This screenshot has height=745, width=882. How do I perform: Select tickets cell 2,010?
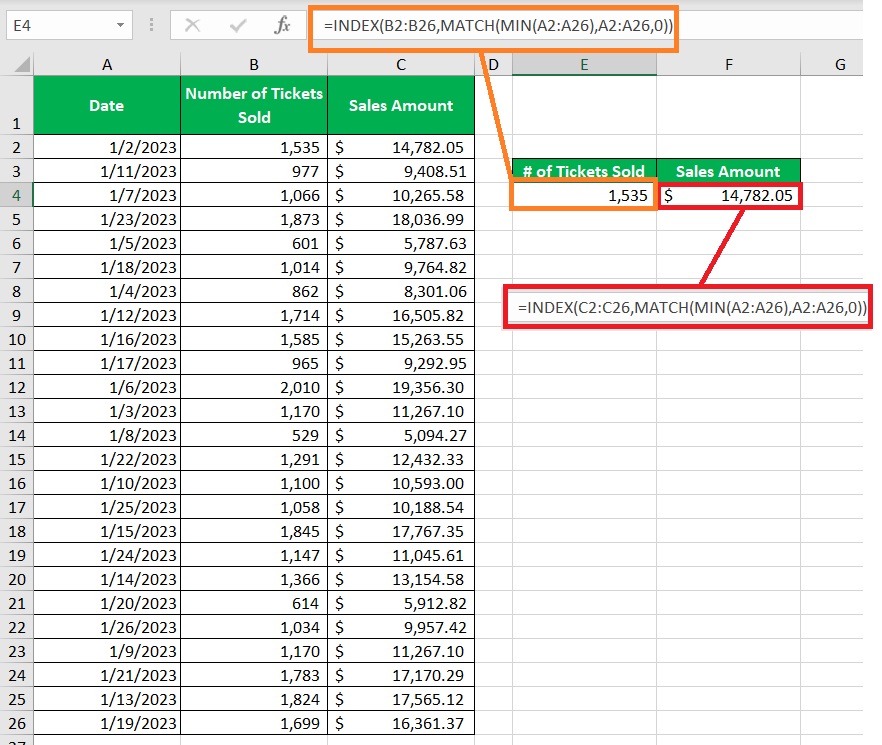coord(254,387)
